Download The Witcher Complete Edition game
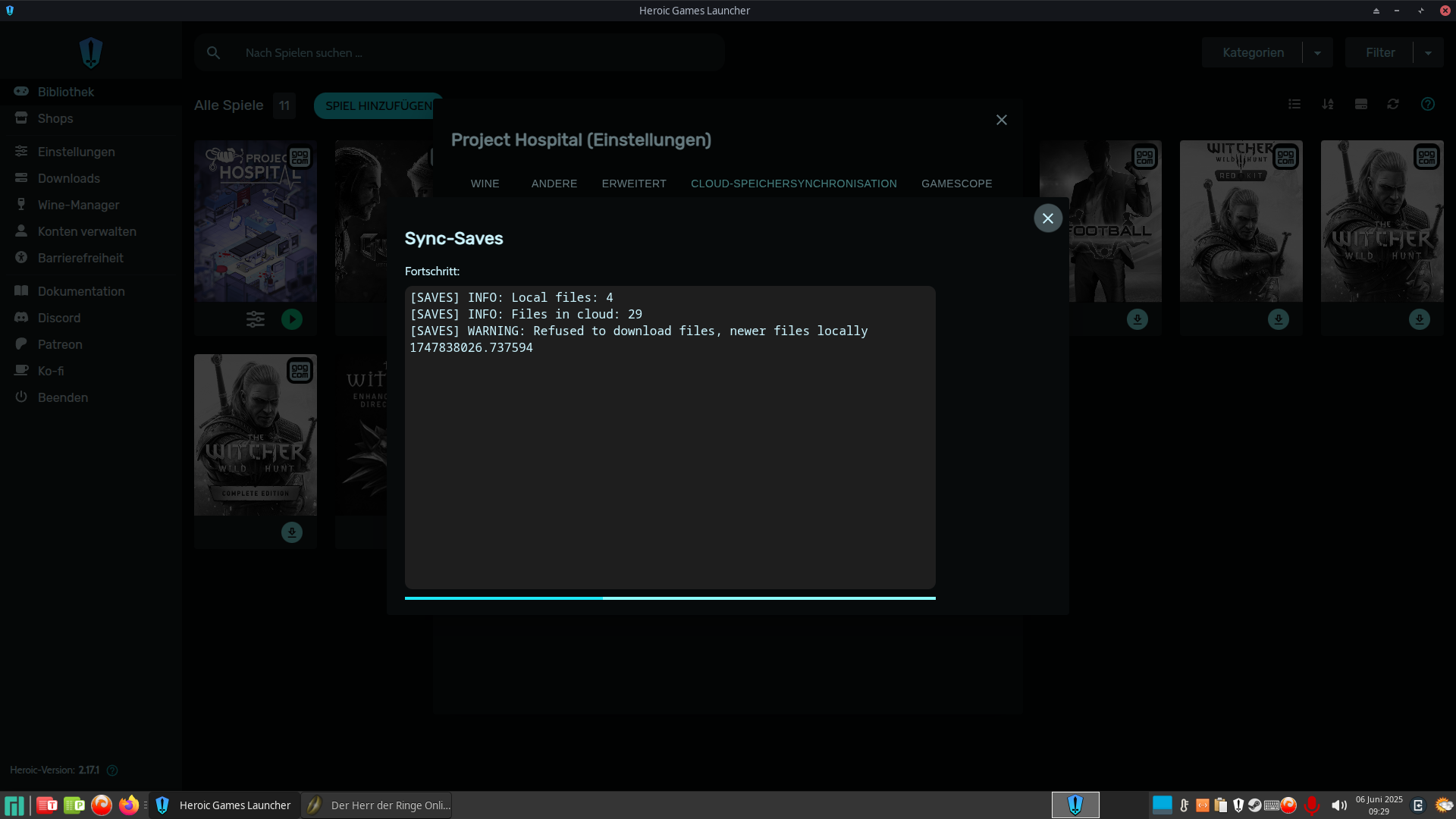Image resolution: width=1456 pixels, height=819 pixels. point(292,532)
